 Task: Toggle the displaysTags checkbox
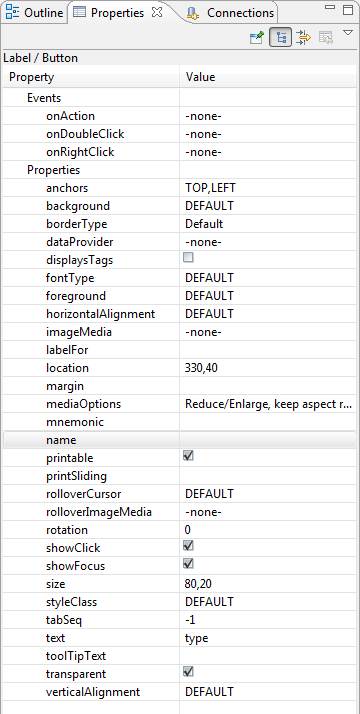click(188, 258)
